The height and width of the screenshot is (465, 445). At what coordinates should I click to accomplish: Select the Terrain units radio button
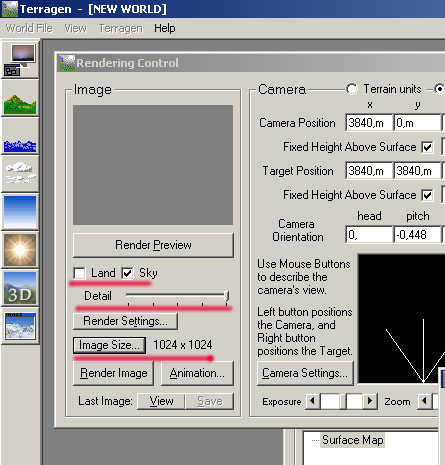pyautogui.click(x=352, y=89)
